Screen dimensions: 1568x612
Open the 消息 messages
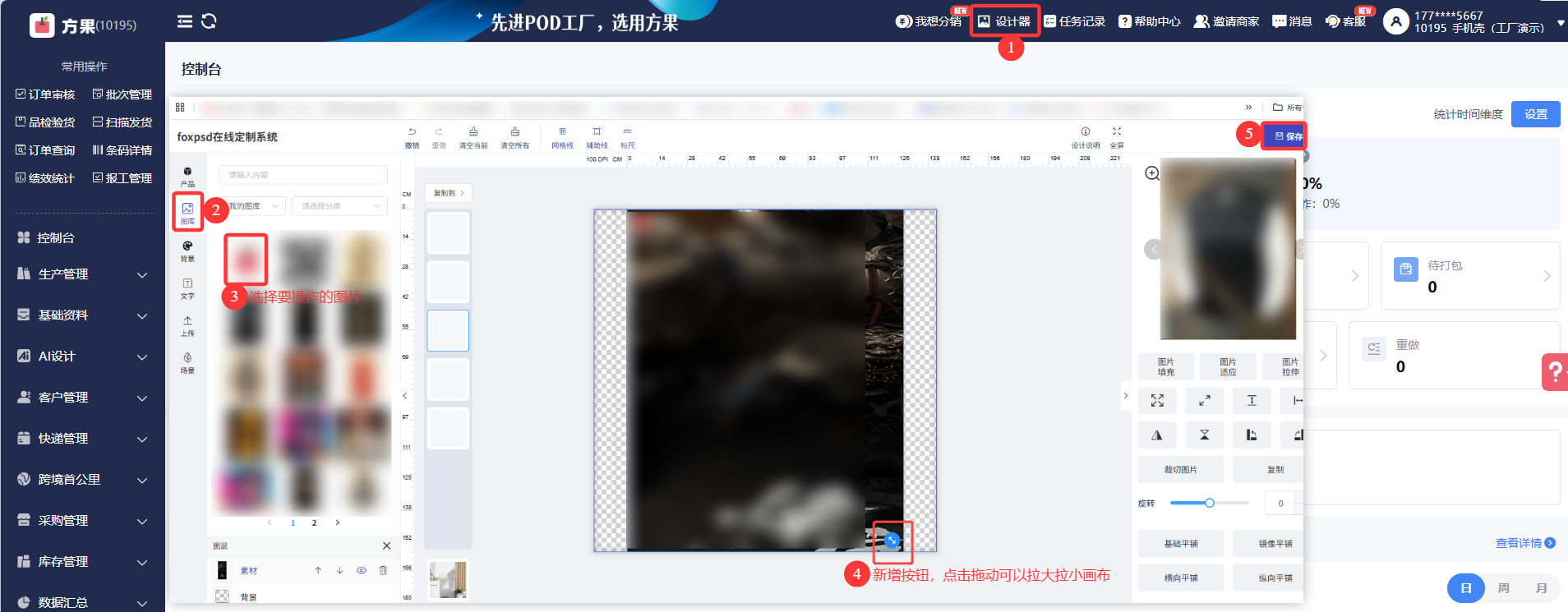point(1292,21)
